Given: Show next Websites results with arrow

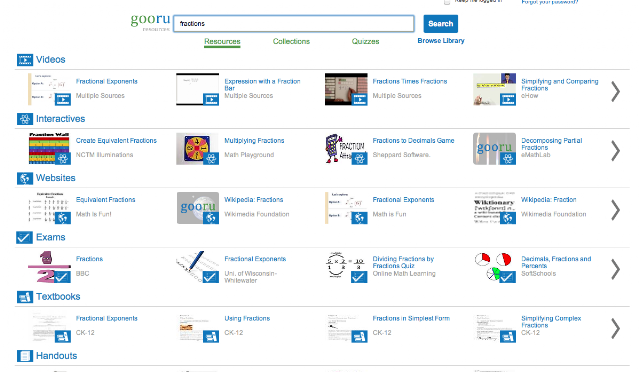Looking at the screenshot, I should (x=616, y=210).
